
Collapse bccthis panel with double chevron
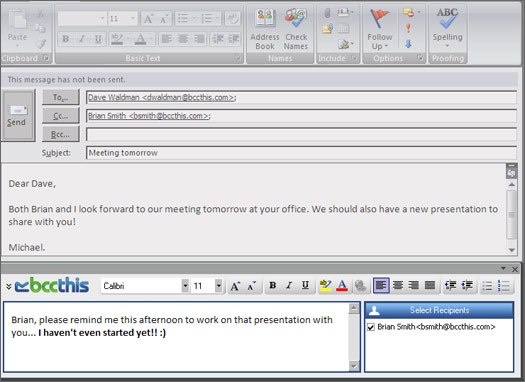pyautogui.click(x=9, y=286)
